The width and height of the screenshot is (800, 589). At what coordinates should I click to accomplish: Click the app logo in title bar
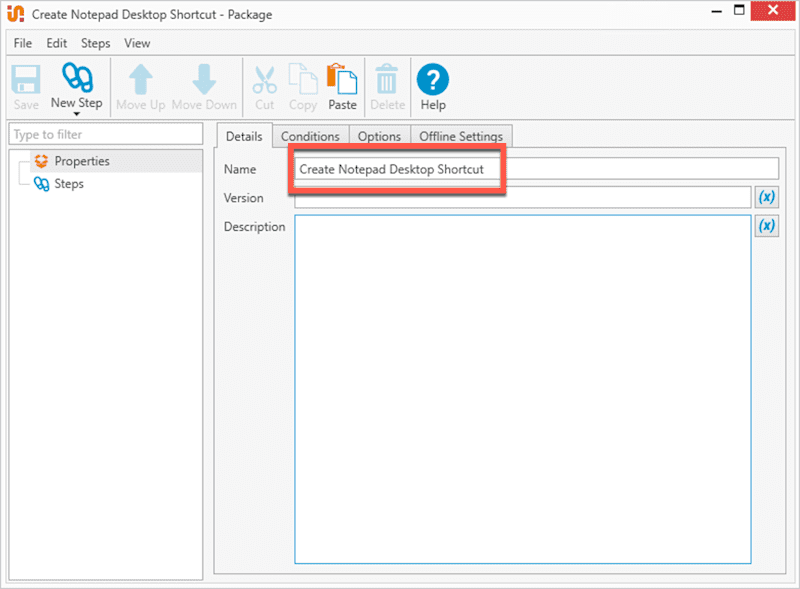16,14
